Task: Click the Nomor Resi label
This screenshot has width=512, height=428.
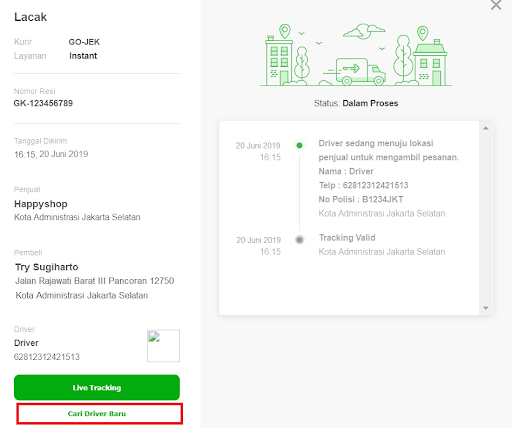Action: pyautogui.click(x=35, y=91)
